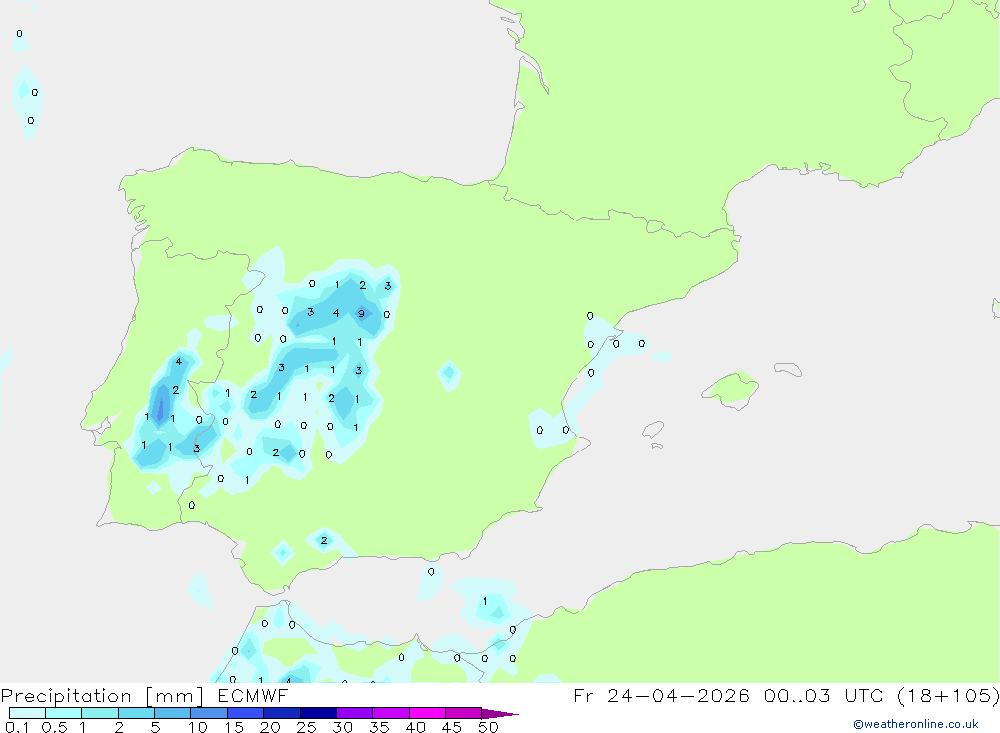Image resolution: width=1000 pixels, height=733 pixels.
Task: Click the 30–35 mm violet legend swatch
Action: point(354,713)
